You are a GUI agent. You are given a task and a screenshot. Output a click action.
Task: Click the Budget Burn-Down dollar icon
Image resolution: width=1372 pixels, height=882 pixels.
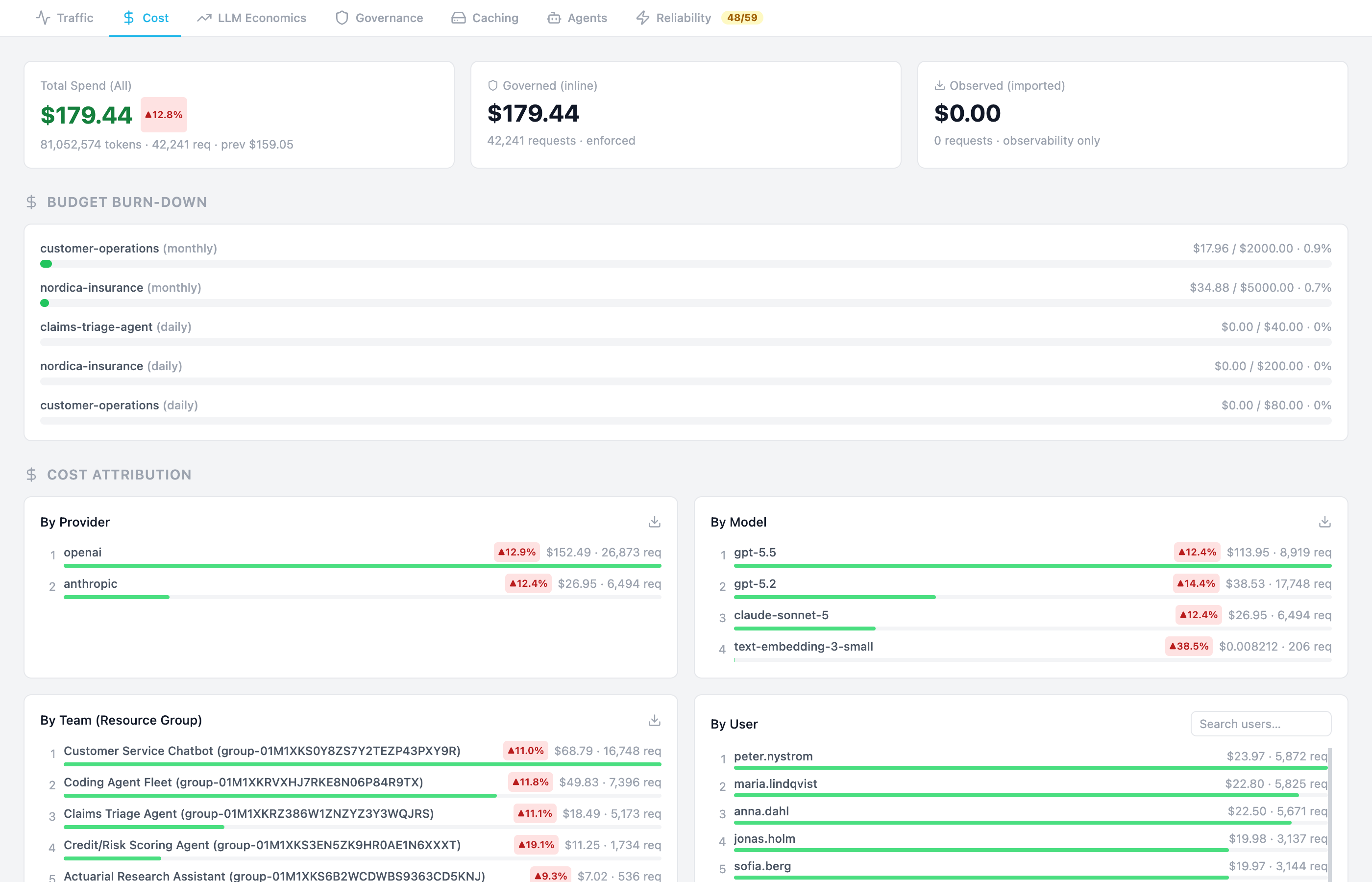pyautogui.click(x=31, y=202)
